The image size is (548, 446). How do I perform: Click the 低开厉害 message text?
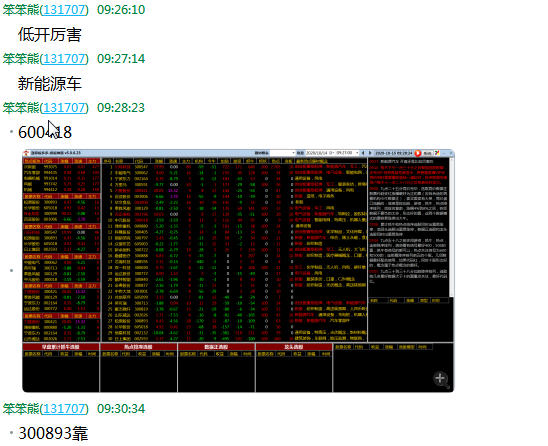tap(50, 35)
